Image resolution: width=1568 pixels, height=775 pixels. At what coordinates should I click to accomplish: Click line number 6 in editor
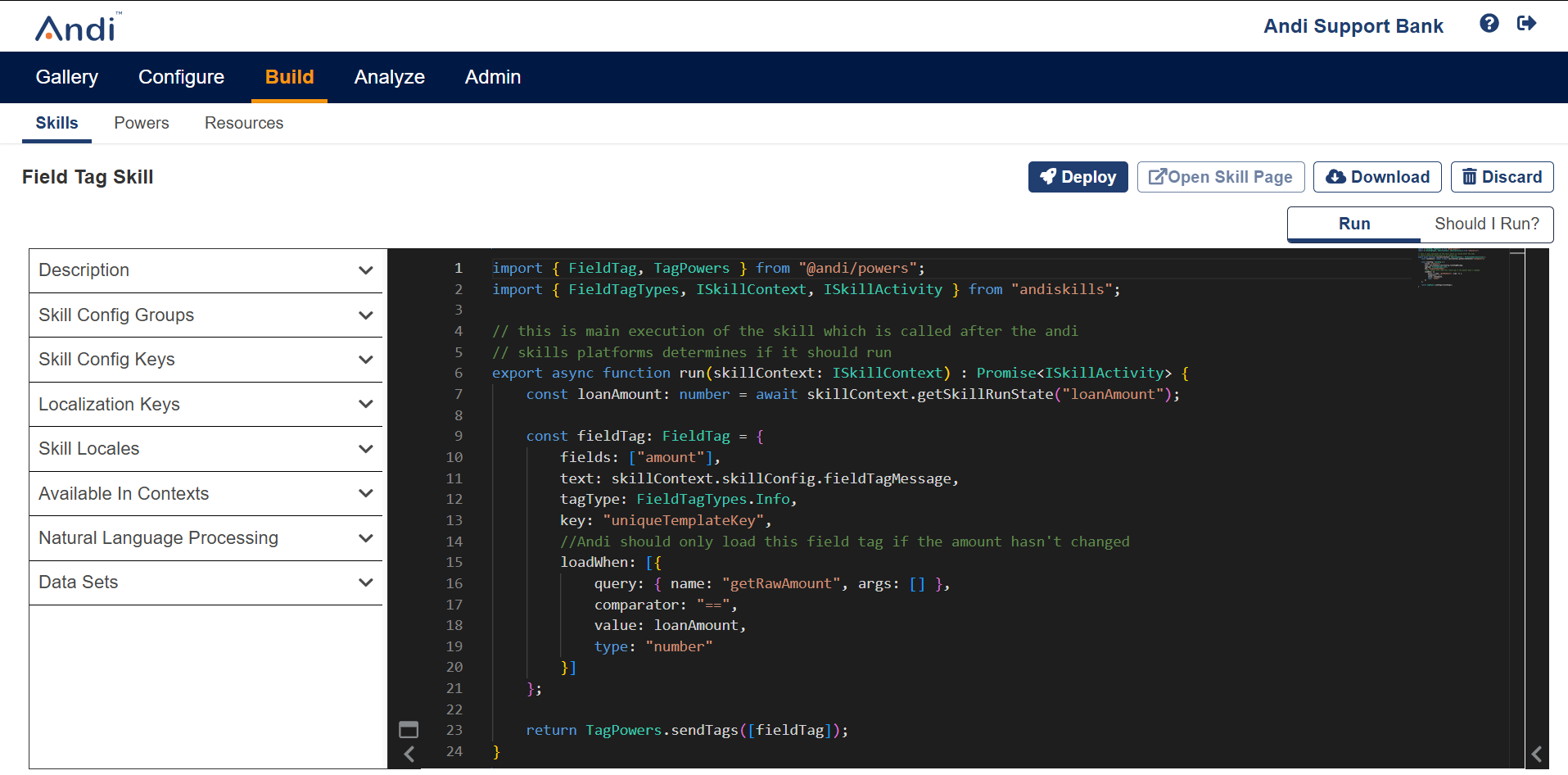pyautogui.click(x=459, y=373)
